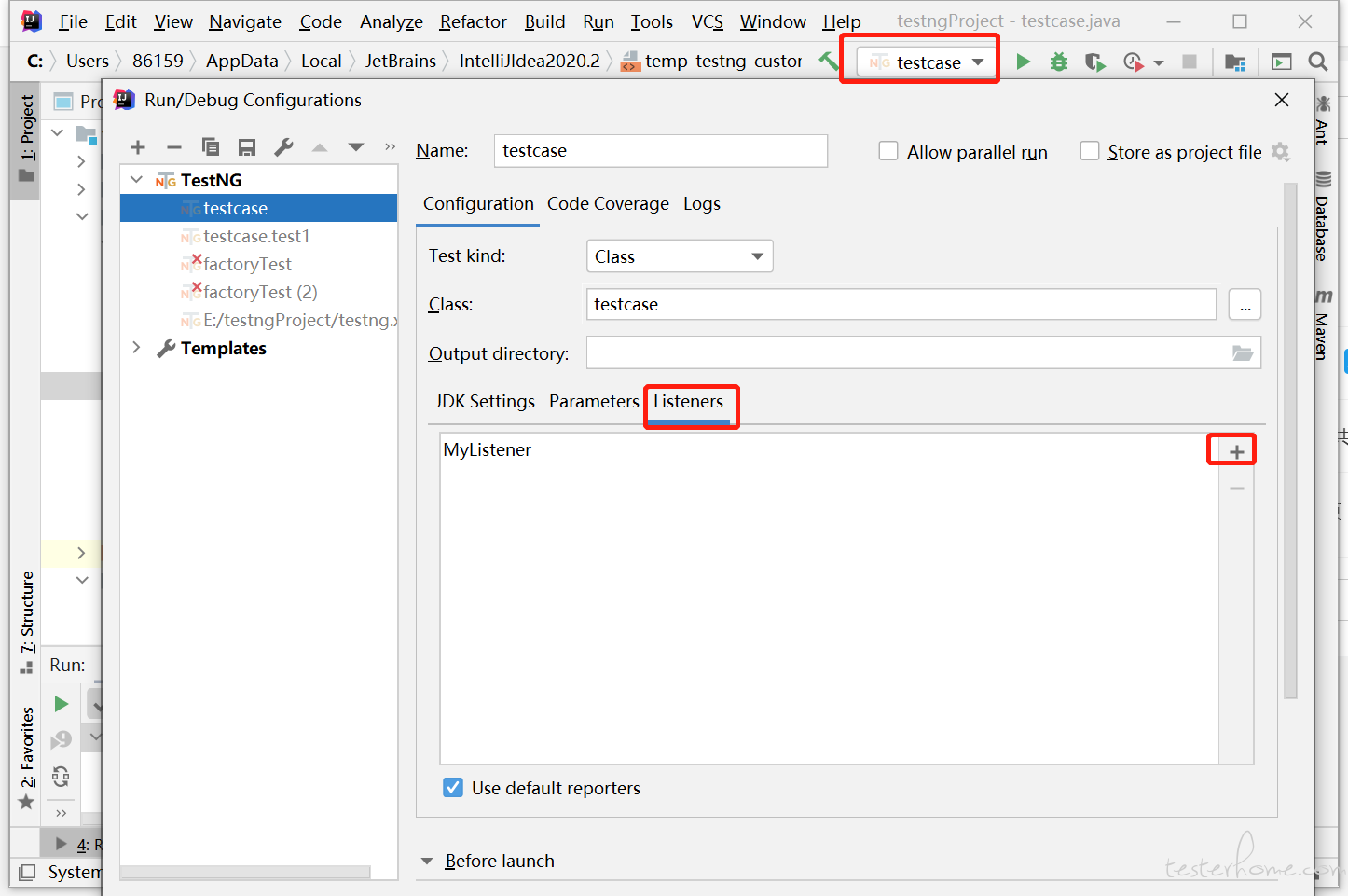Viewport: 1348px width, 896px height.
Task: Select testcase configuration in tree
Action: tap(259, 208)
